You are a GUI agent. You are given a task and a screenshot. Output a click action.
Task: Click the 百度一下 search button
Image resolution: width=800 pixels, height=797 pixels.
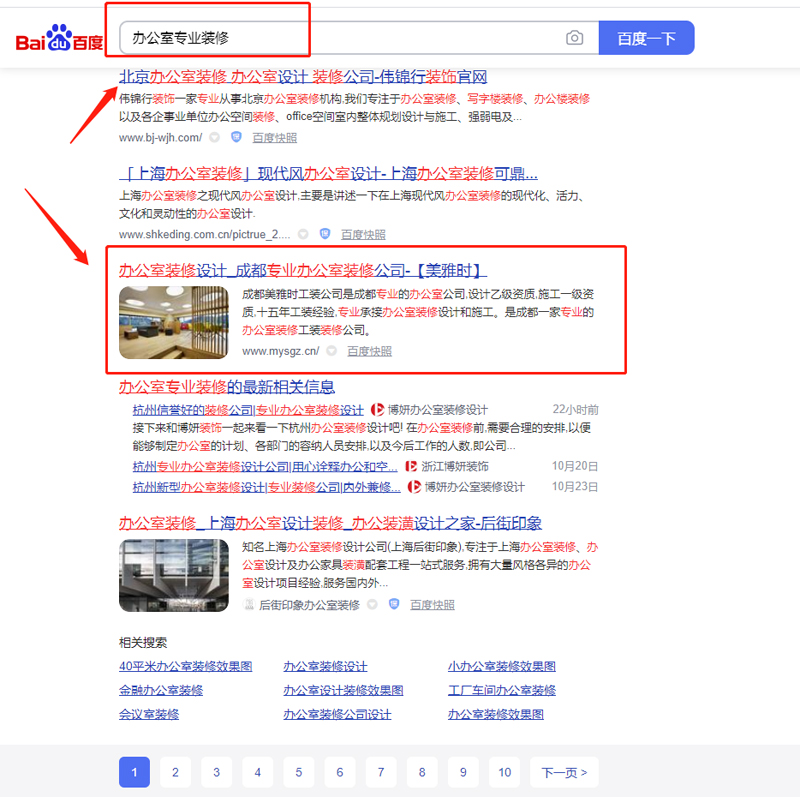[x=646, y=38]
